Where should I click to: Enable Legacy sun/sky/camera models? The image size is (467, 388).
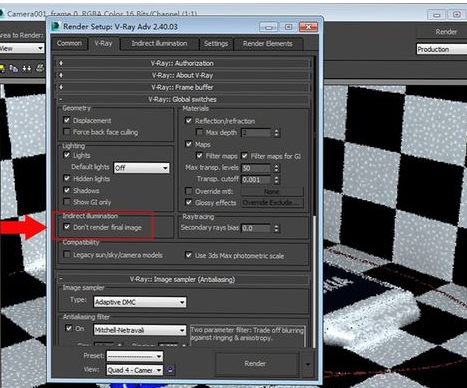tap(67, 255)
